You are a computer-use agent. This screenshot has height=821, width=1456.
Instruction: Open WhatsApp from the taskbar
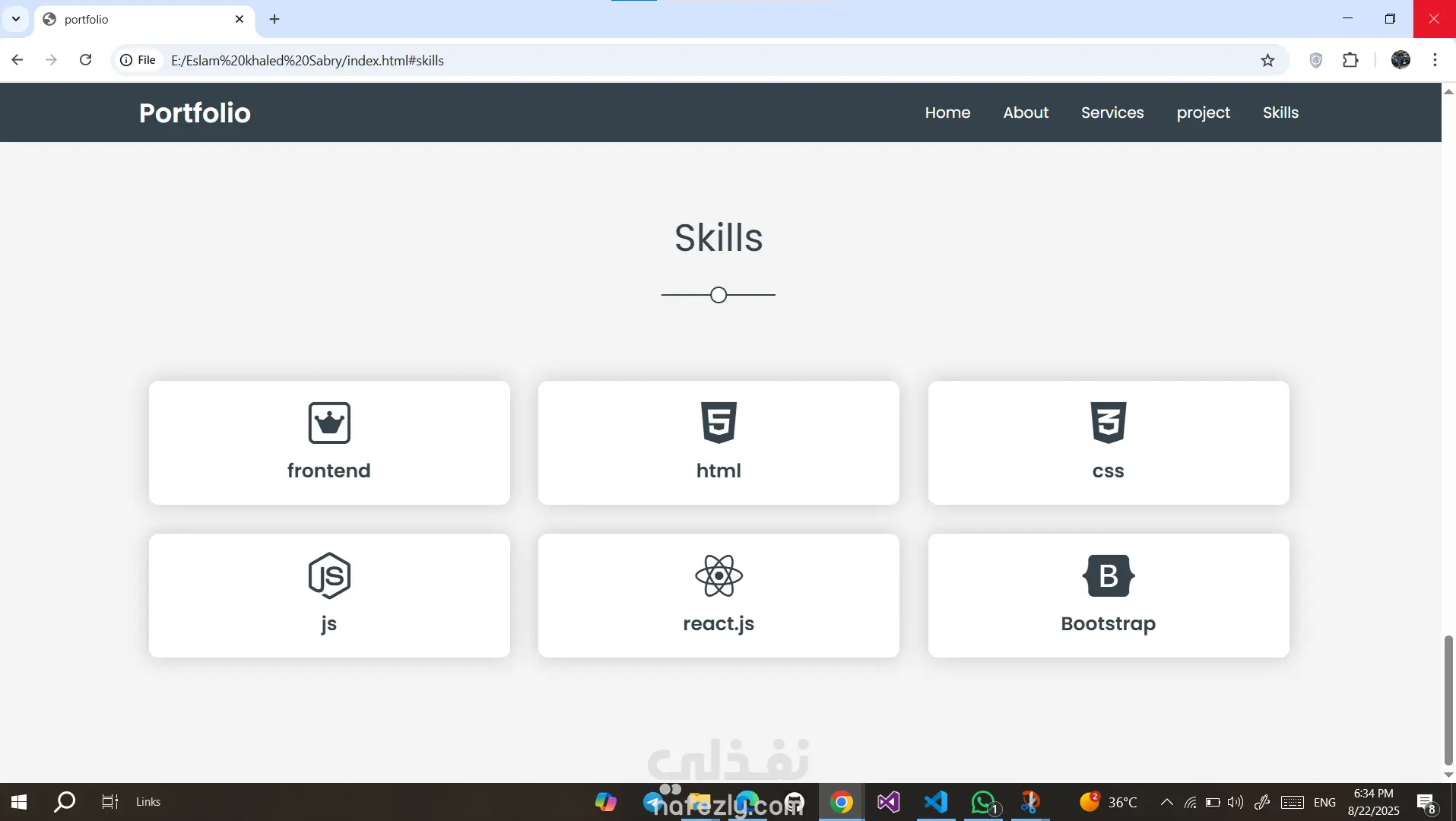pos(983,802)
